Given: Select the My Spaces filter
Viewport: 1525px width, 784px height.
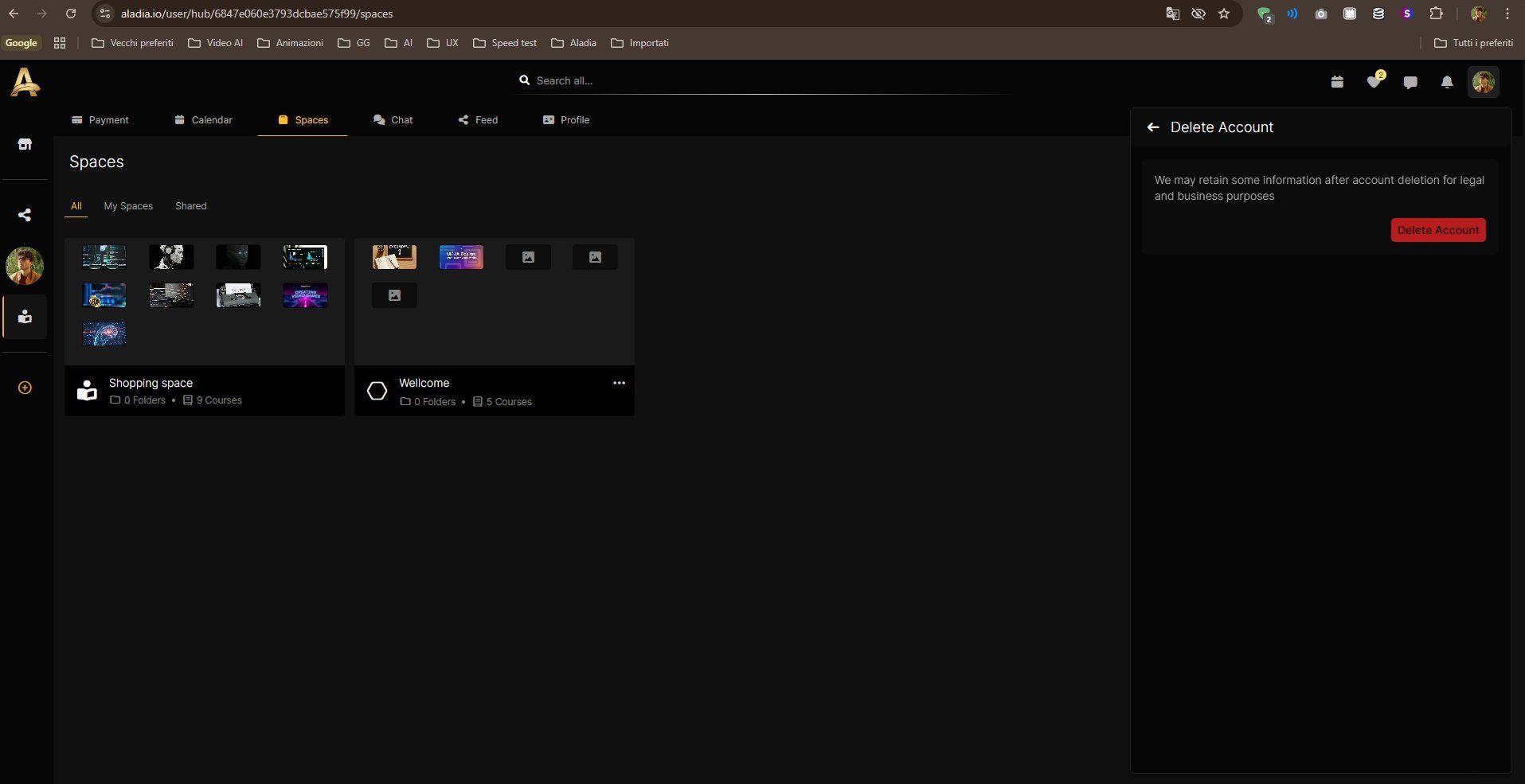Looking at the screenshot, I should (x=128, y=206).
